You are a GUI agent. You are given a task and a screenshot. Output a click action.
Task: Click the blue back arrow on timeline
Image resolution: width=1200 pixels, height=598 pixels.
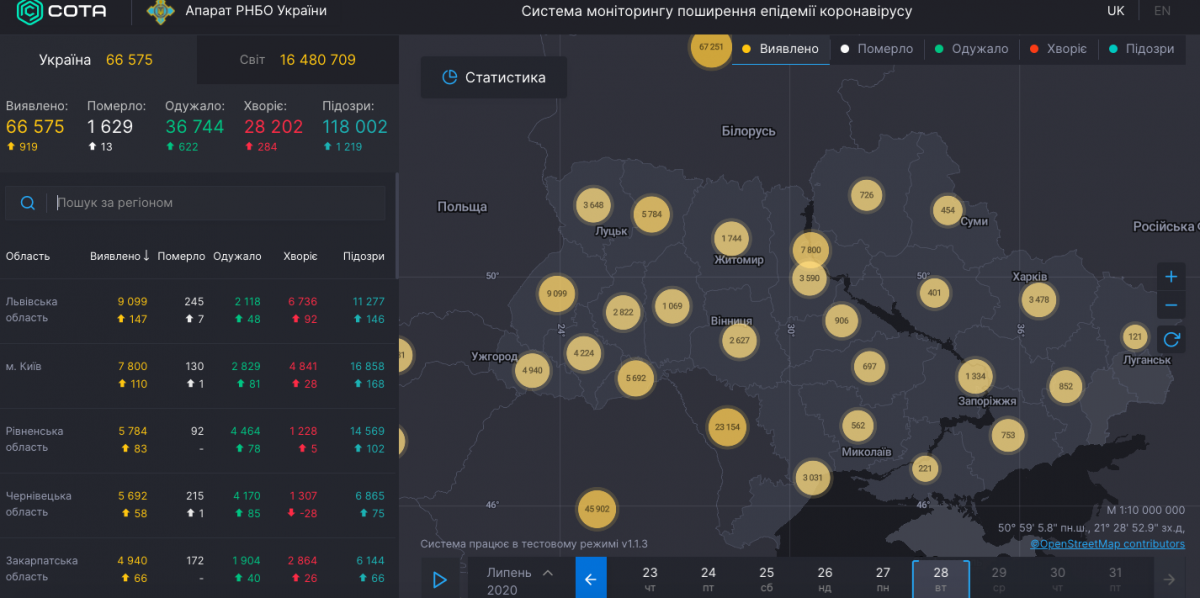tap(590, 578)
